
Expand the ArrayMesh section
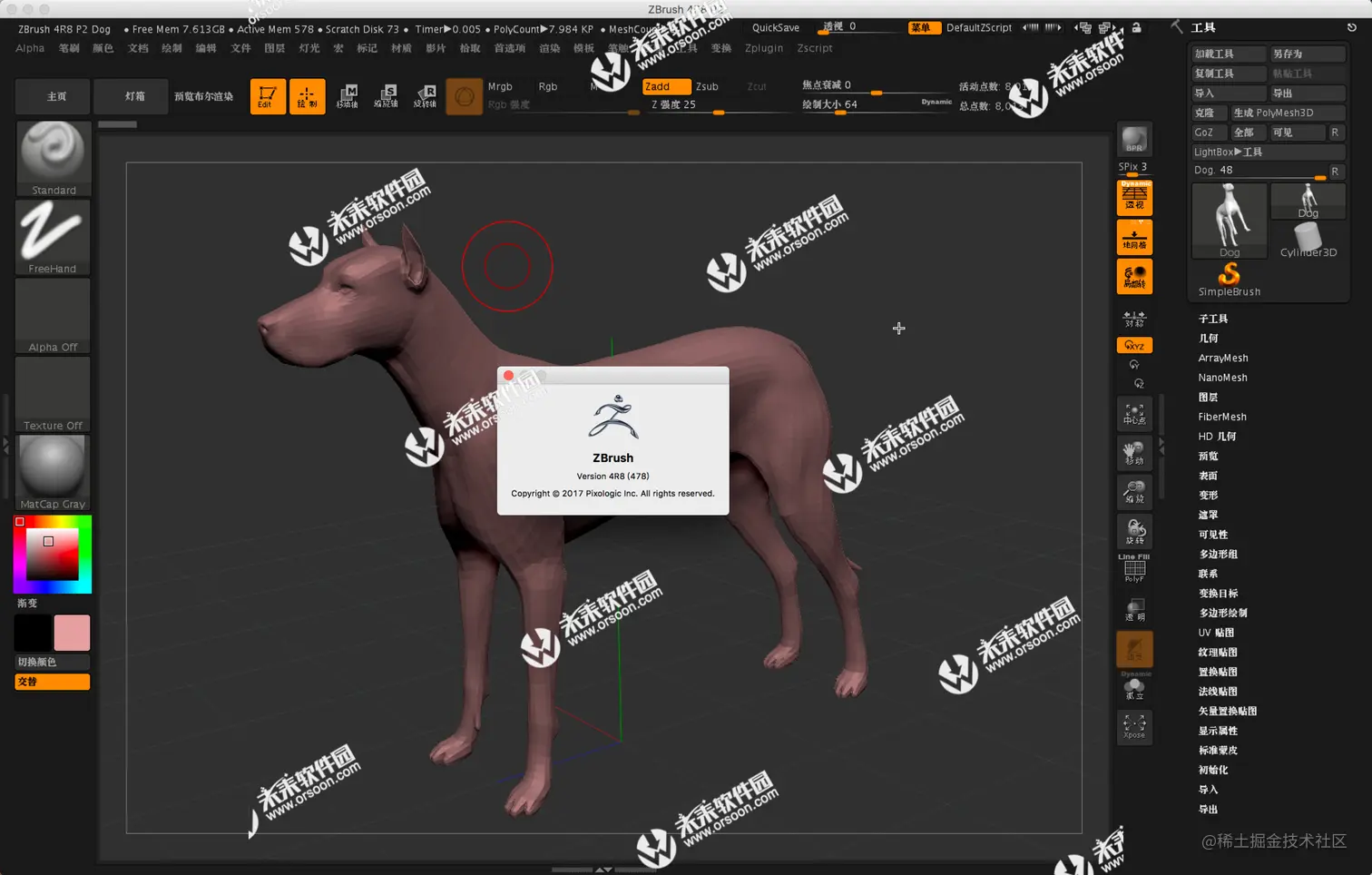(x=1223, y=358)
